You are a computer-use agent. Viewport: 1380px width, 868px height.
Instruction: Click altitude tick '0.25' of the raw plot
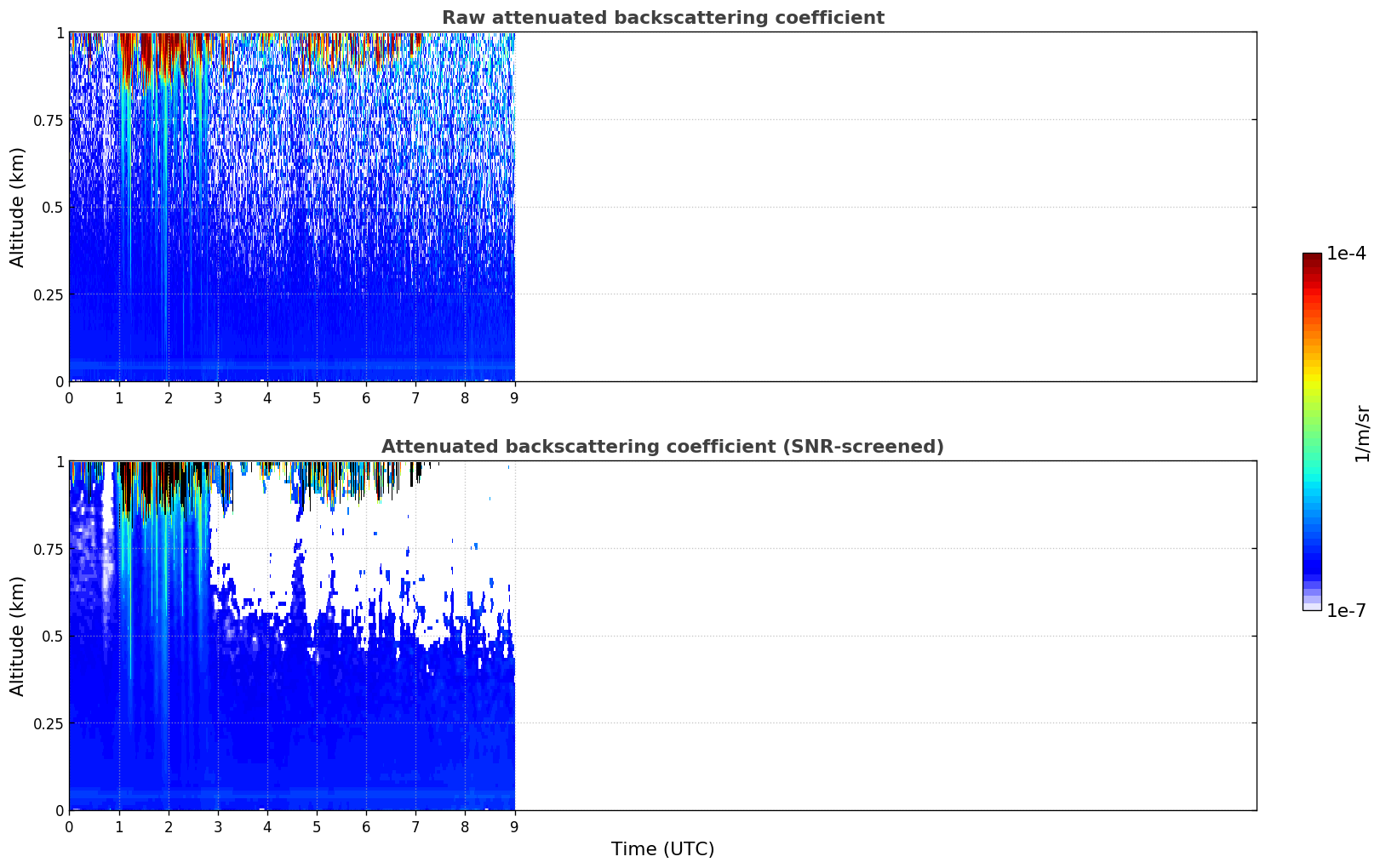click(x=49, y=294)
